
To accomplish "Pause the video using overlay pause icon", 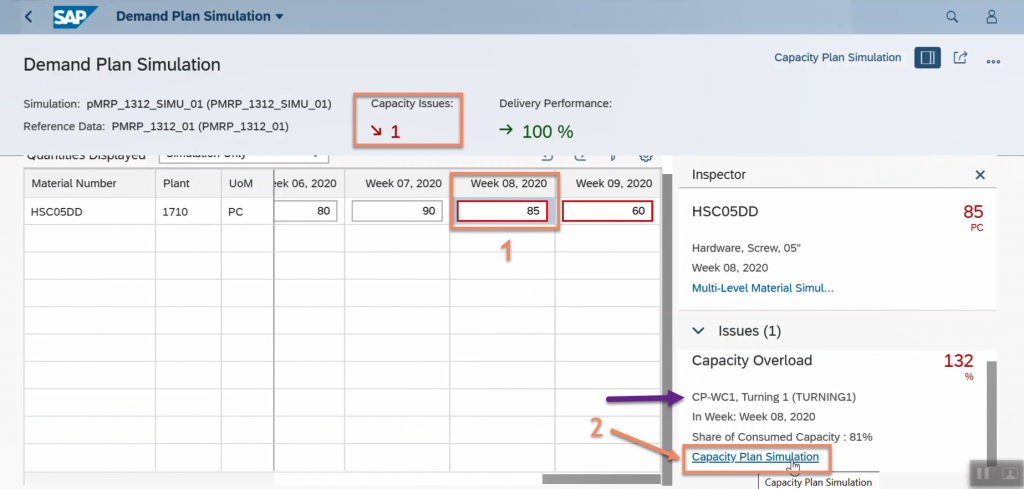I will click(982, 473).
